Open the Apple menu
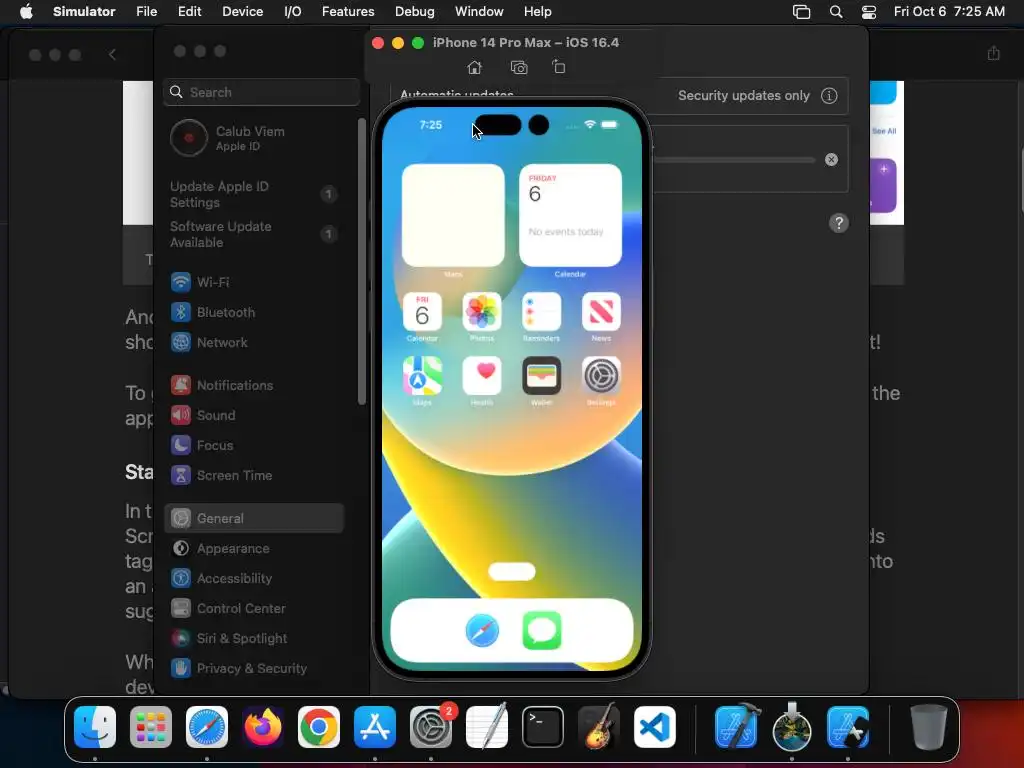Screen dimensions: 1024x768 pyautogui.click(x=26, y=12)
